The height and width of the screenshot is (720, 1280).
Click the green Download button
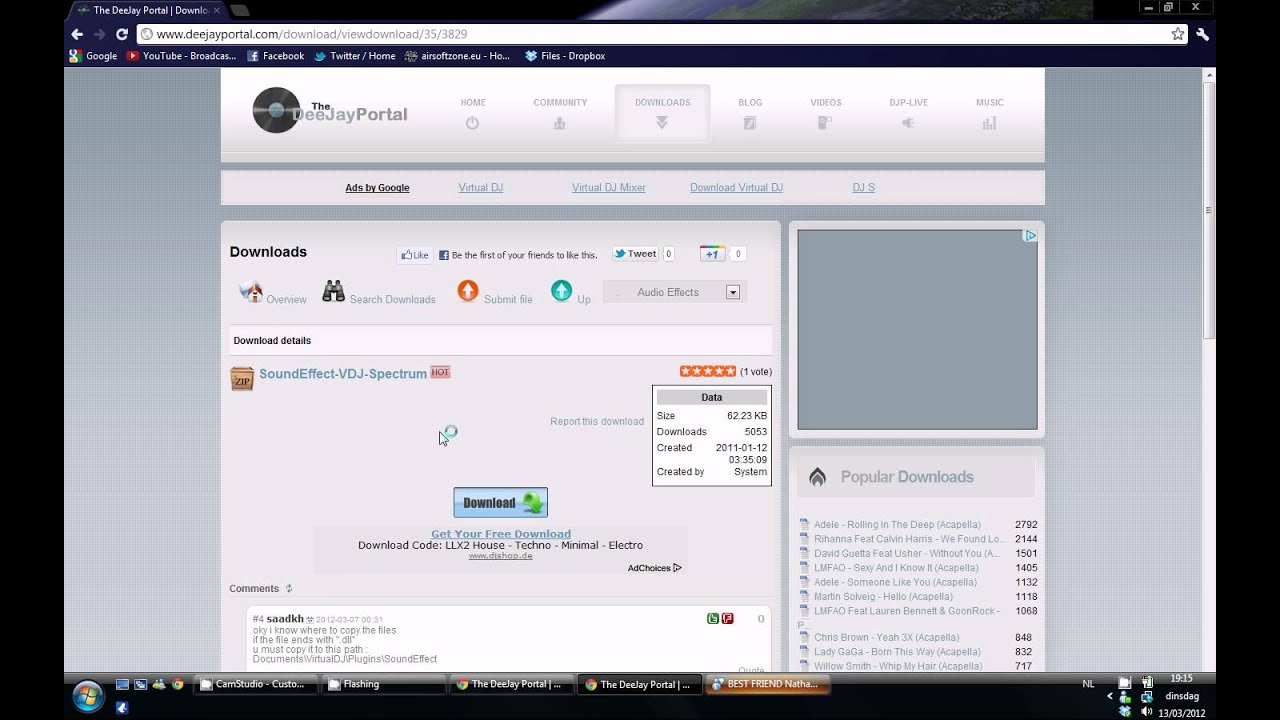(x=501, y=502)
